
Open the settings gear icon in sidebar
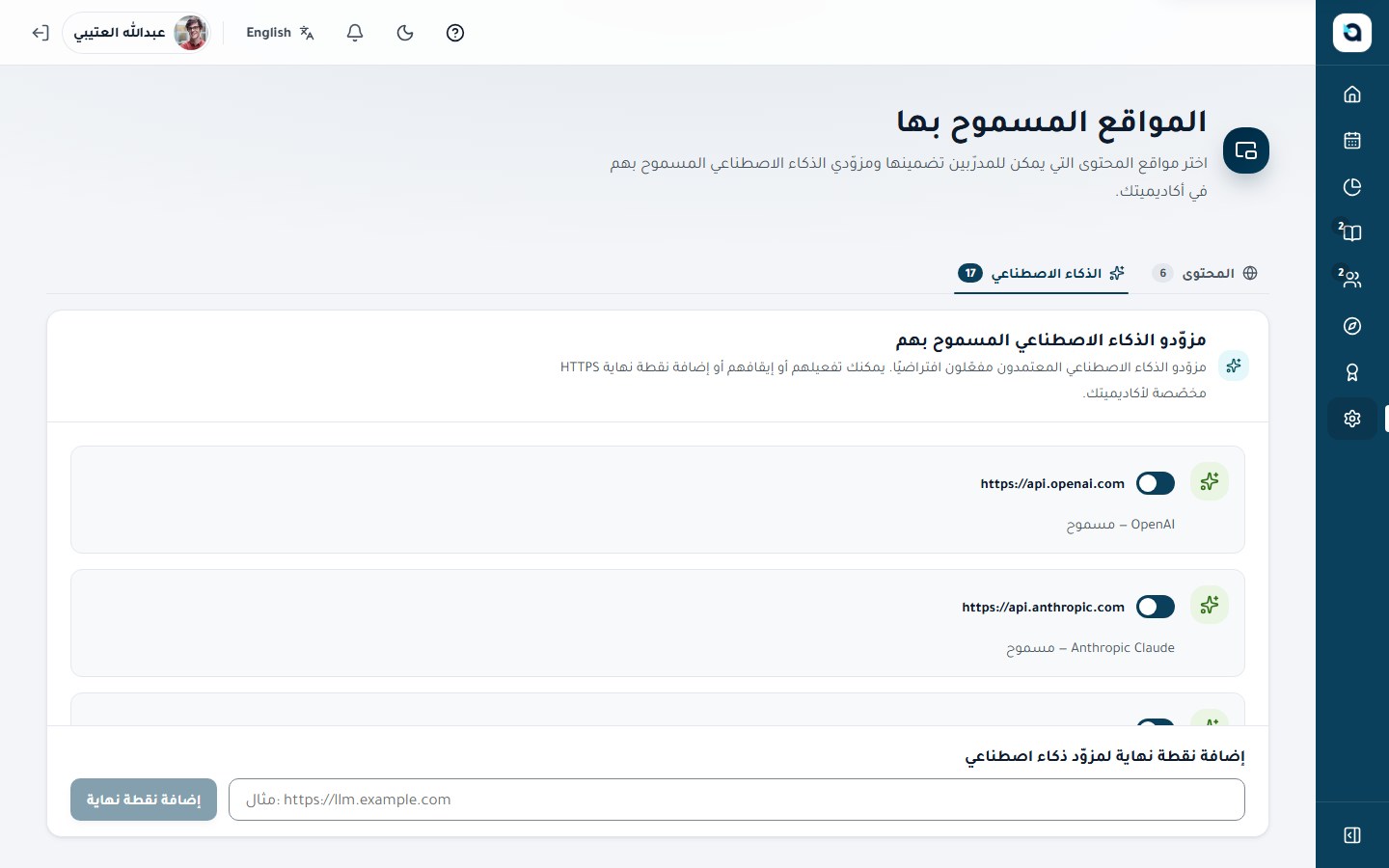pos(1352,419)
